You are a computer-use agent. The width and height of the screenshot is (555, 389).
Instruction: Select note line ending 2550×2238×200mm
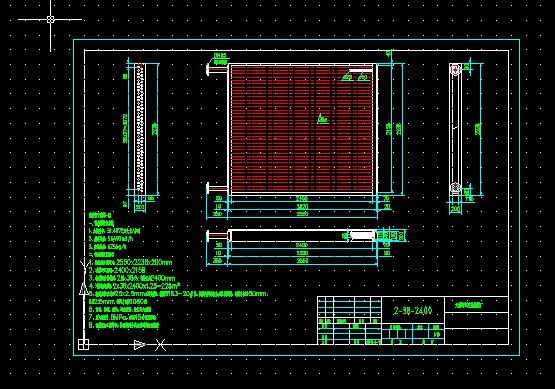[x=131, y=262]
